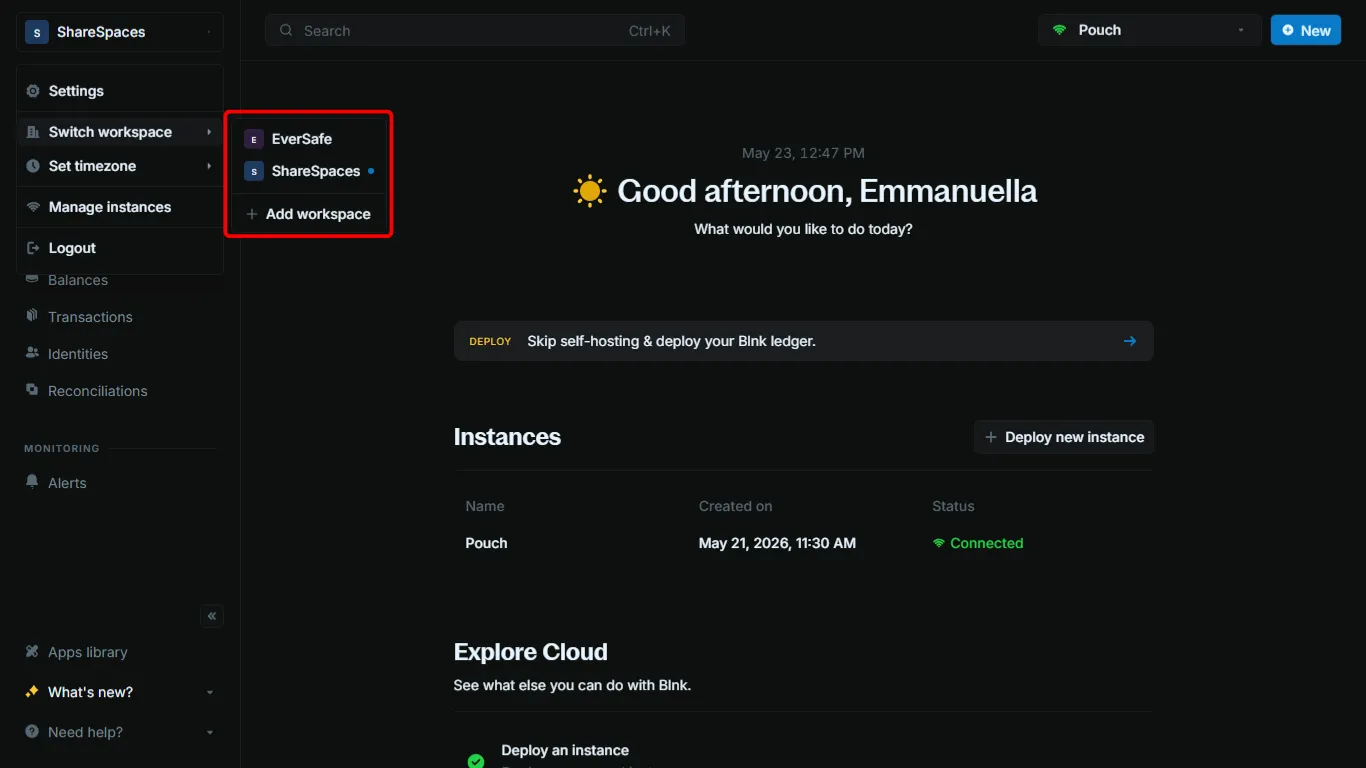Click the arrow on the deploy banner
Image resolution: width=1366 pixels, height=768 pixels.
coord(1130,341)
